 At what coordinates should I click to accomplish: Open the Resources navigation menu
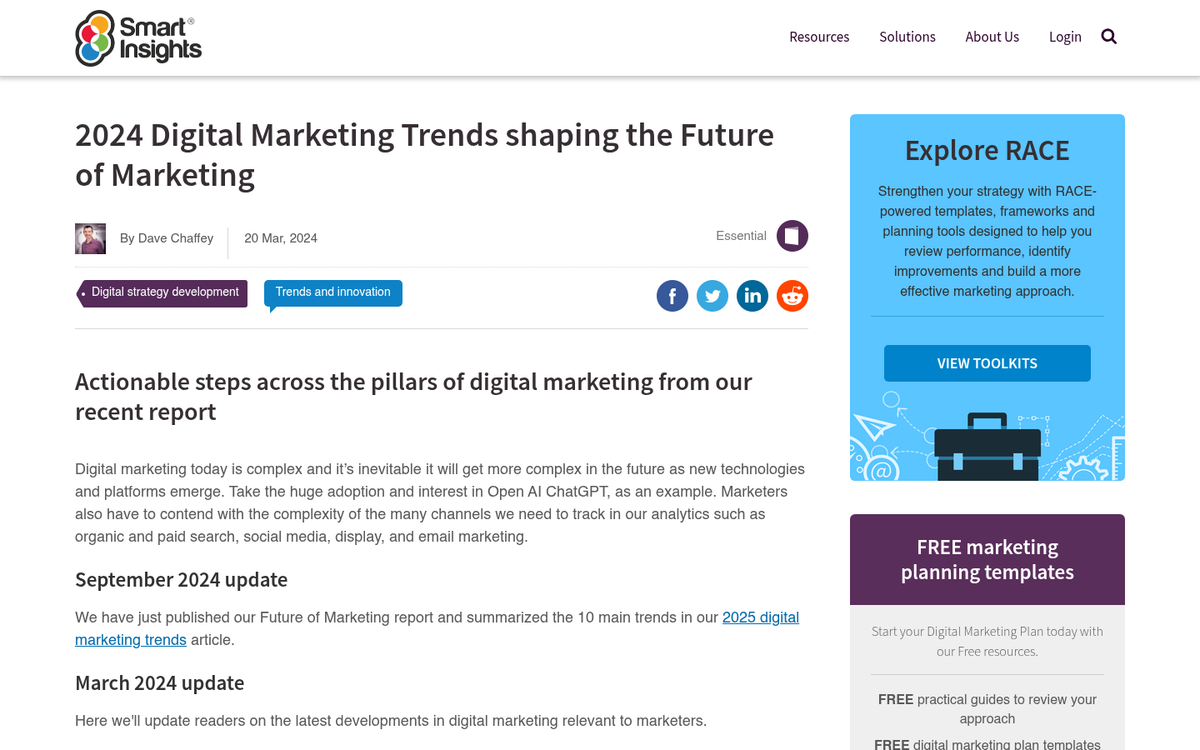click(819, 36)
